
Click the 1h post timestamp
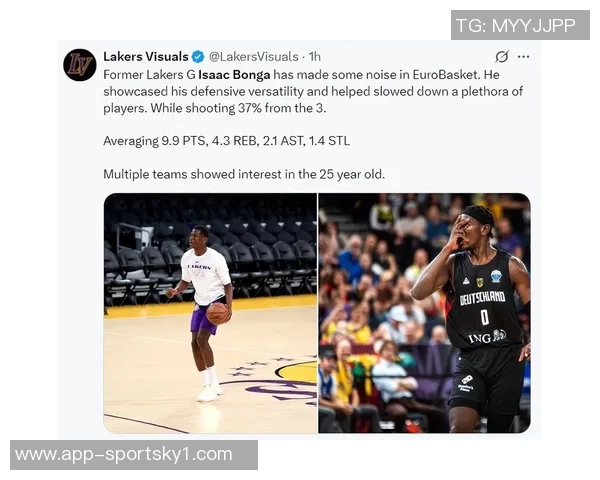pos(315,57)
